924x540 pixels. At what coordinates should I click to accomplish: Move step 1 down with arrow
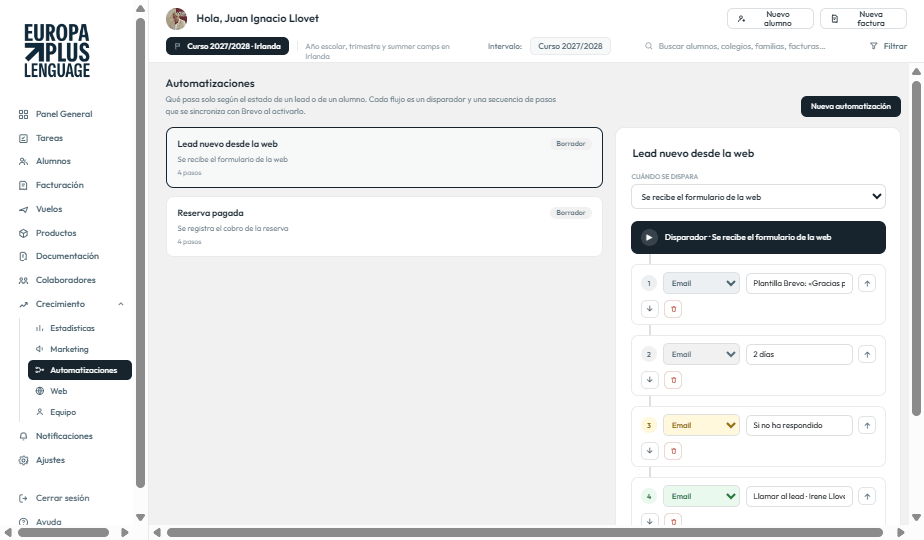tap(649, 309)
